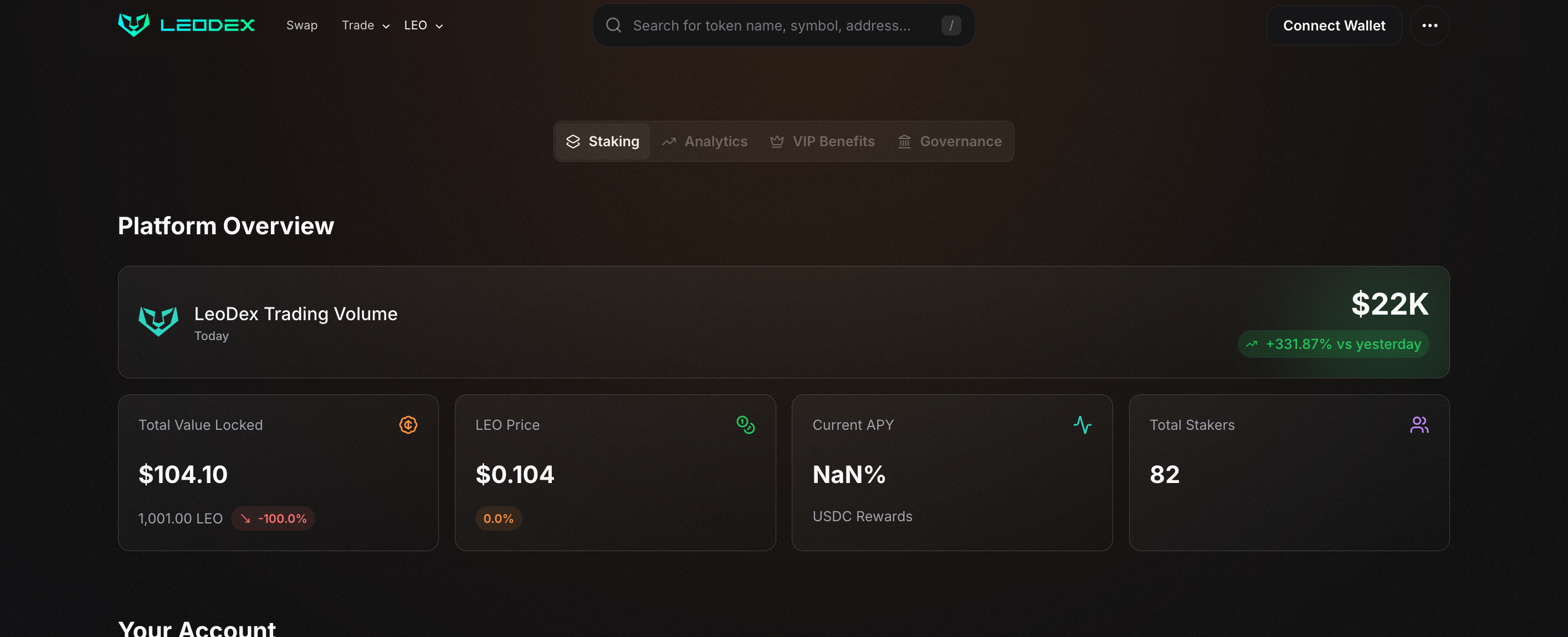Select the Governance tab
Viewport: 1568px width, 637px height.
[950, 142]
